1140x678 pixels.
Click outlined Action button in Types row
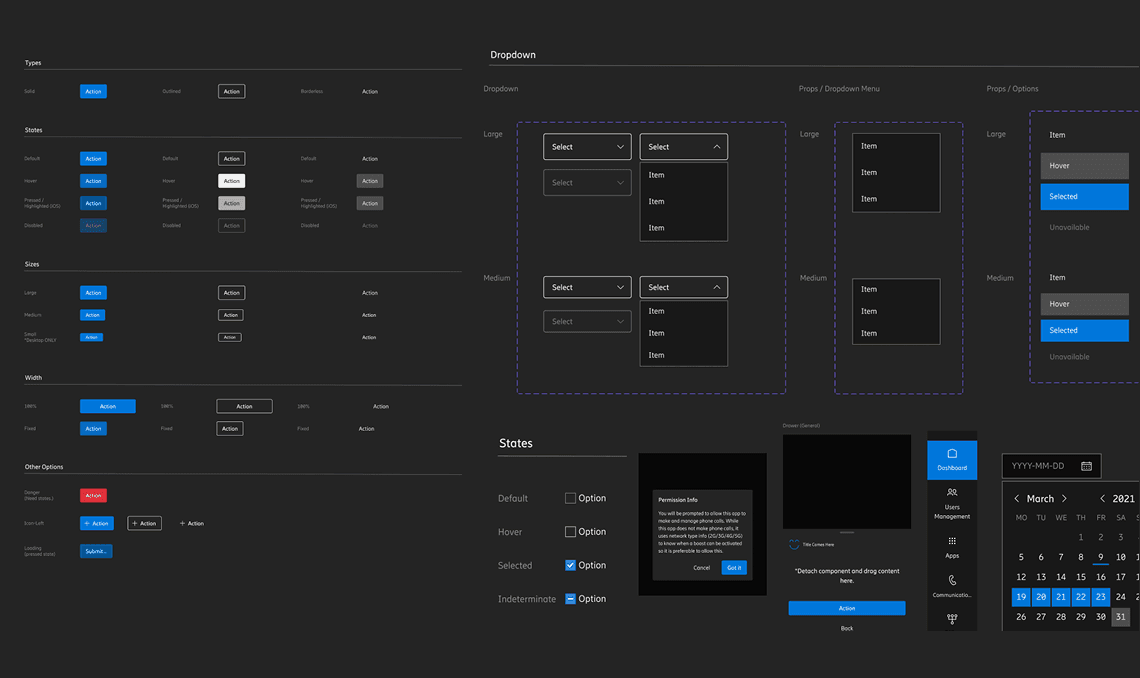tap(231, 92)
